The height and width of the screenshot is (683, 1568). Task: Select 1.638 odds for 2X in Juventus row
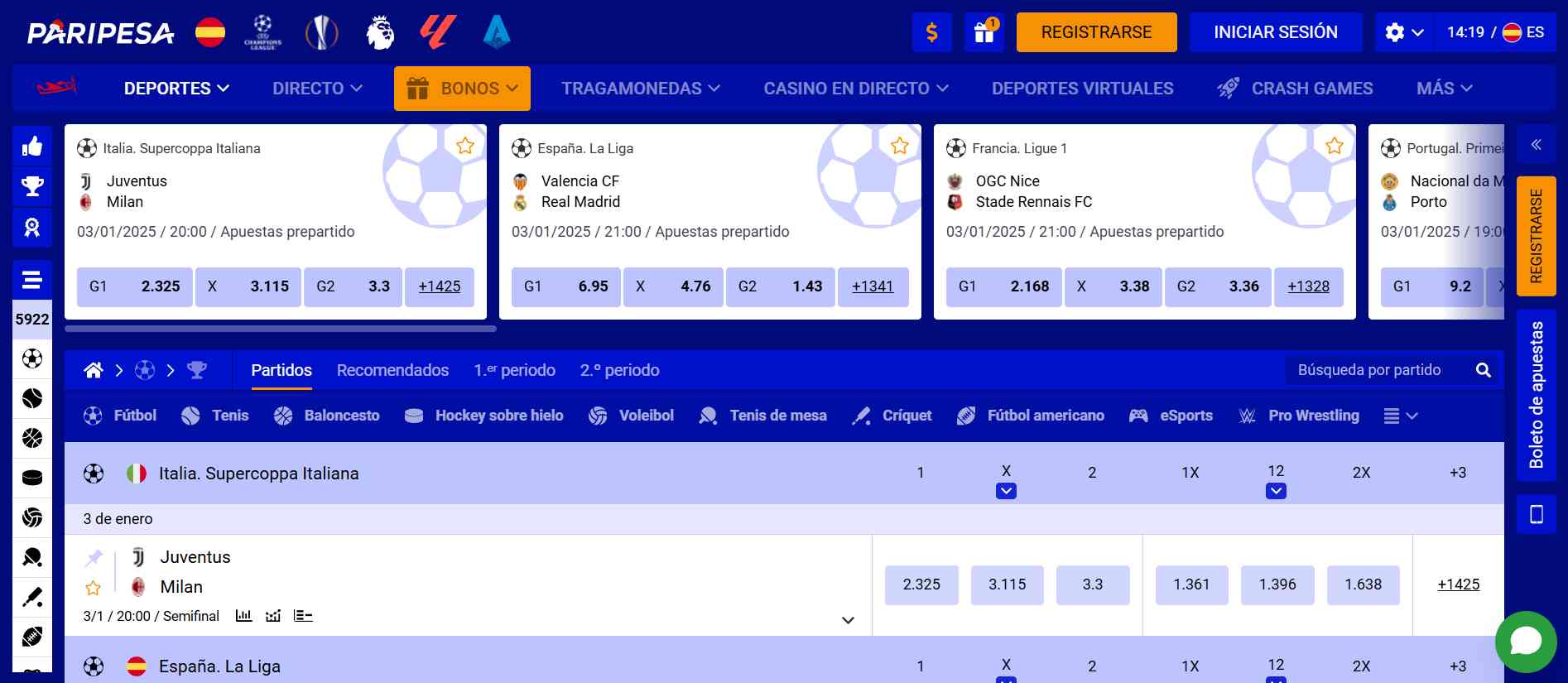[x=1363, y=584]
